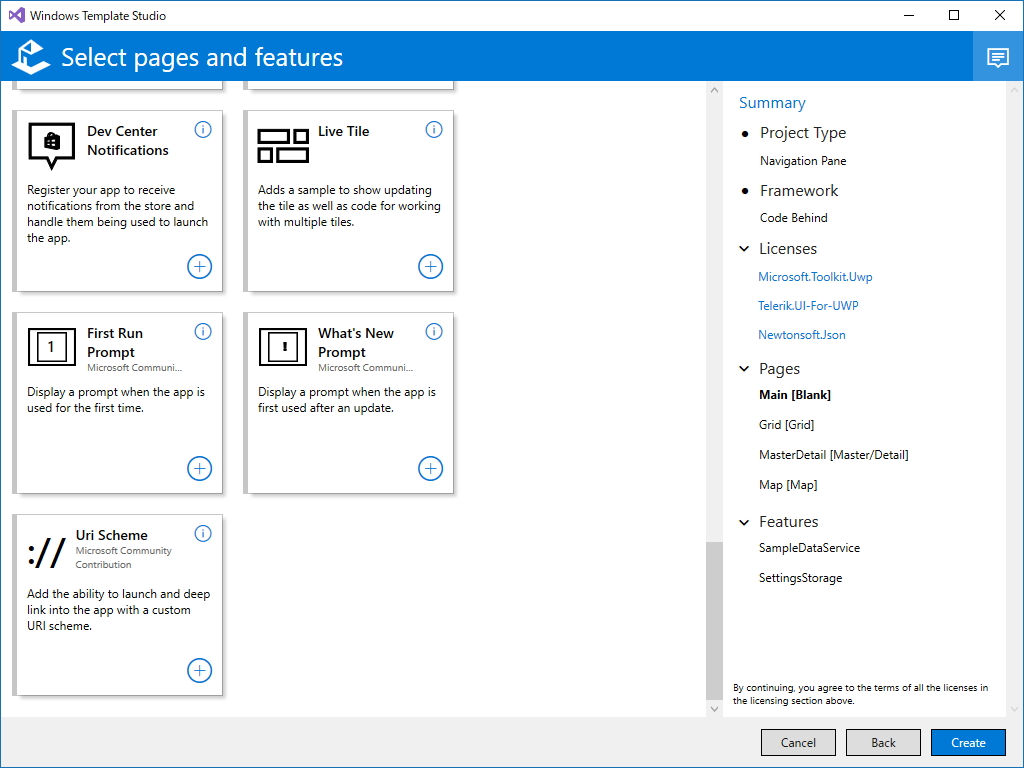Add the First Run Prompt feature
The image size is (1024, 768).
tap(200, 469)
